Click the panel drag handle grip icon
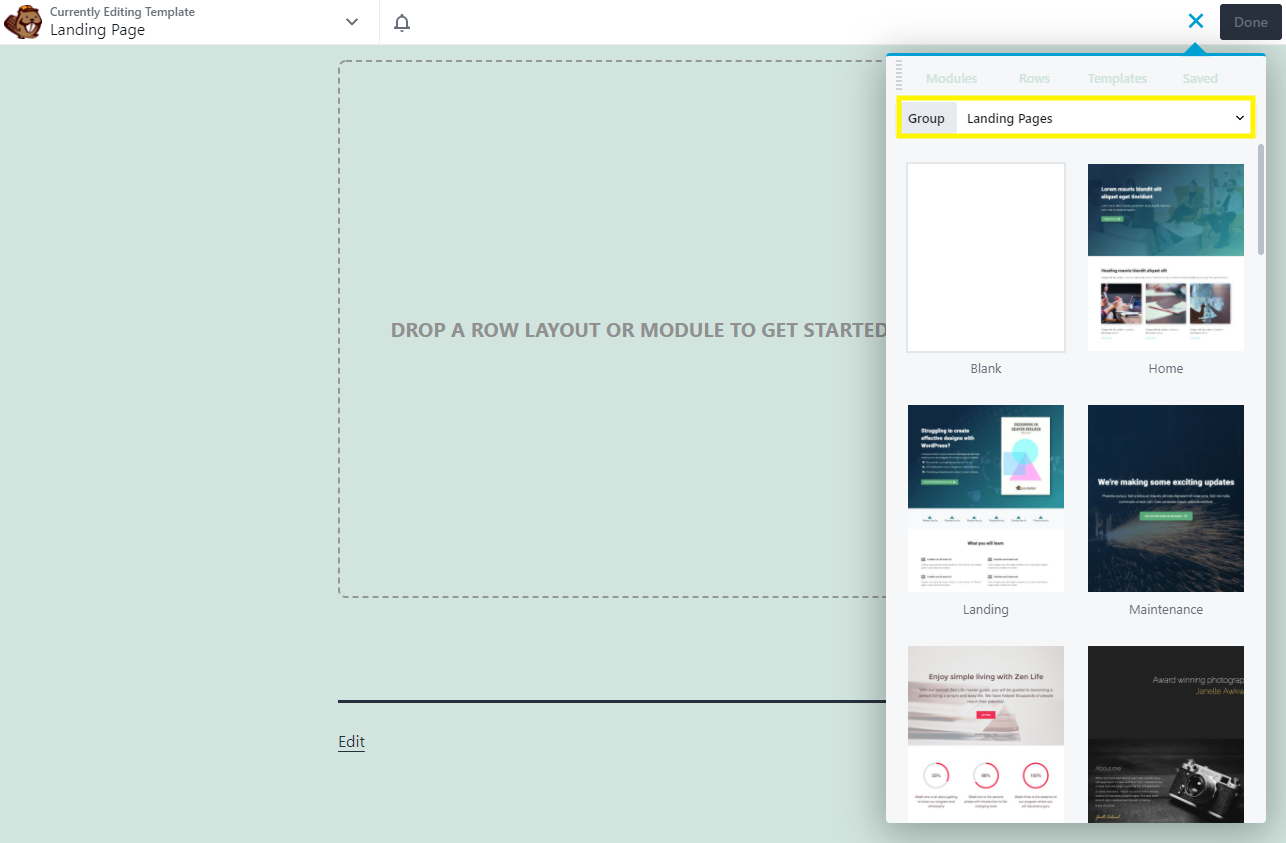The width and height of the screenshot is (1286, 843). coord(899,75)
